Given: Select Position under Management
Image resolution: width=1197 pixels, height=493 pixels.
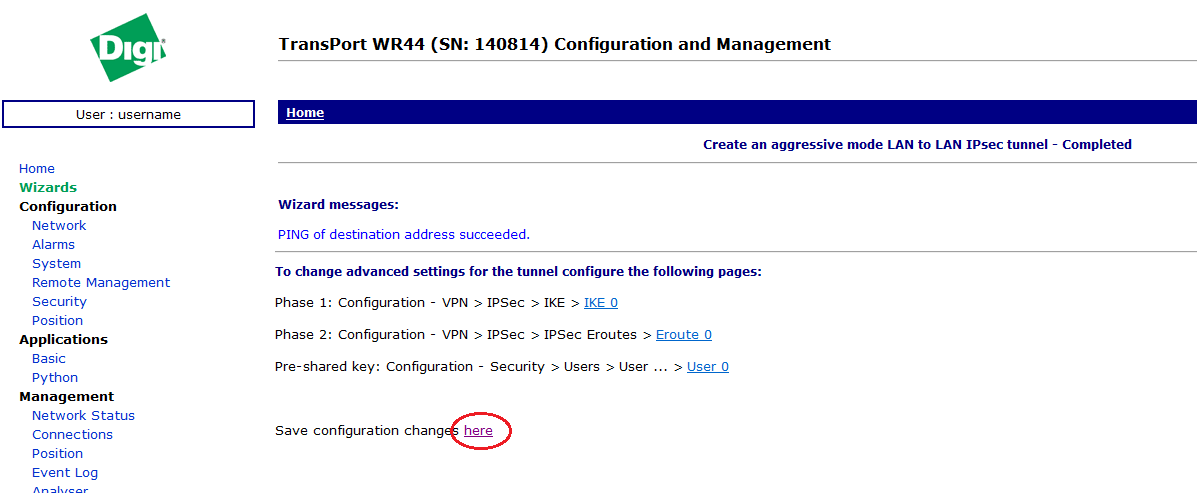Looking at the screenshot, I should click(x=57, y=454).
